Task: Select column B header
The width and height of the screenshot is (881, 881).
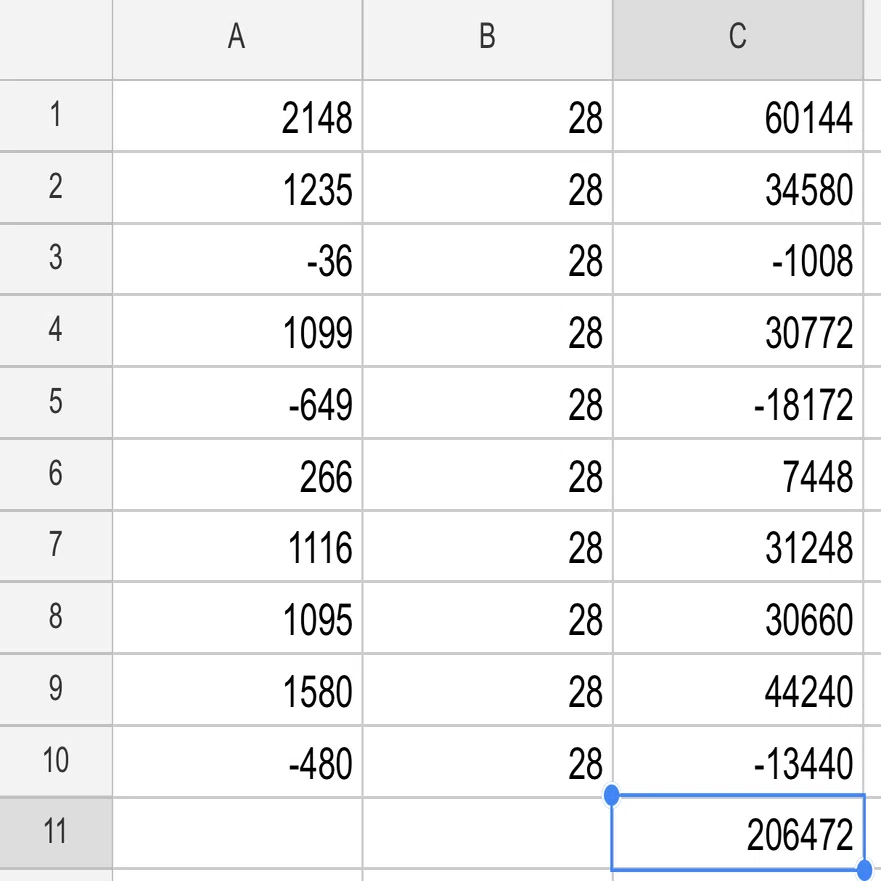Action: (487, 39)
